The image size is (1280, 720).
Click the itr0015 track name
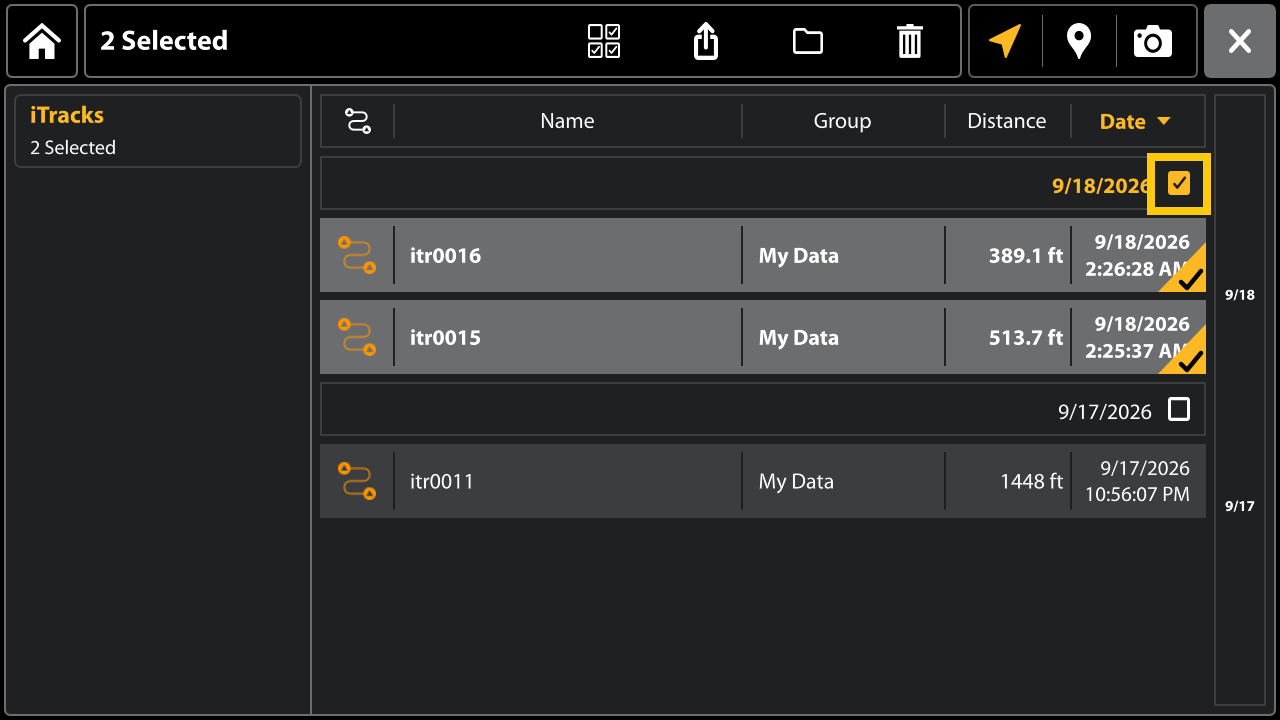(445, 337)
